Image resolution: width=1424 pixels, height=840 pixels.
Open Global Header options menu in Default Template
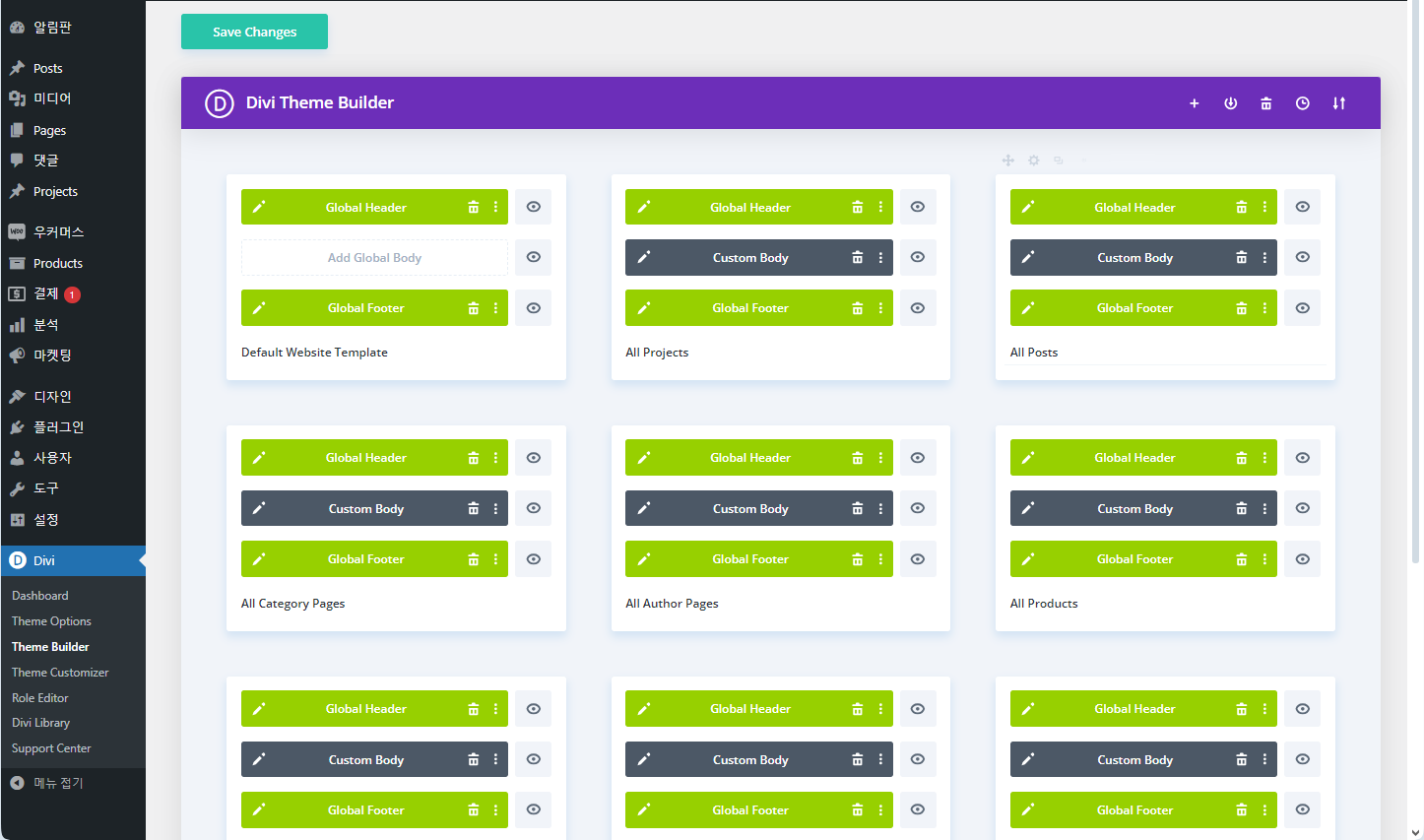pyautogui.click(x=495, y=207)
